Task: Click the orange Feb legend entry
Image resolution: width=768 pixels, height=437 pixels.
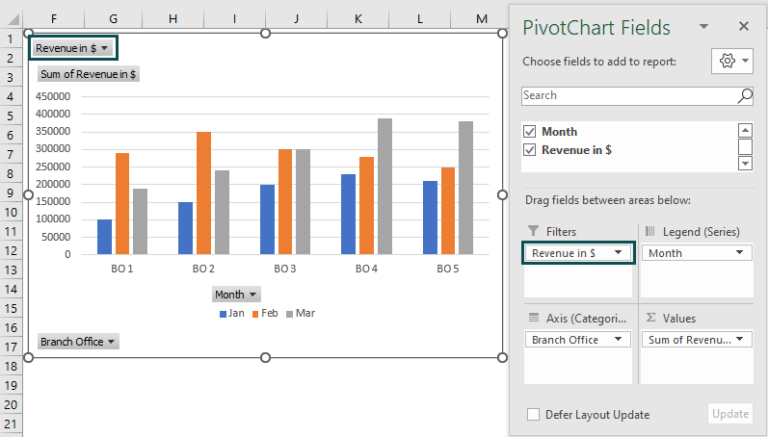Action: point(265,314)
